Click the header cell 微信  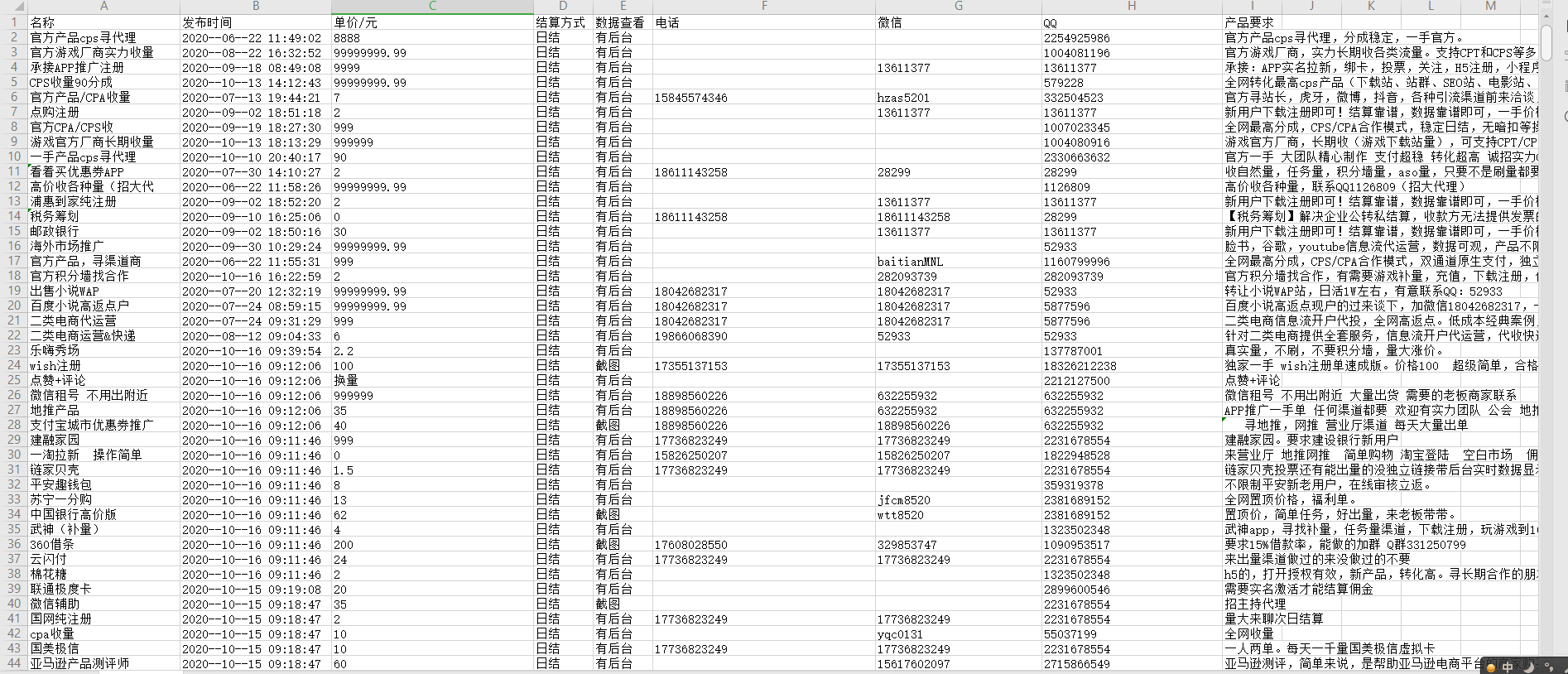coord(959,22)
